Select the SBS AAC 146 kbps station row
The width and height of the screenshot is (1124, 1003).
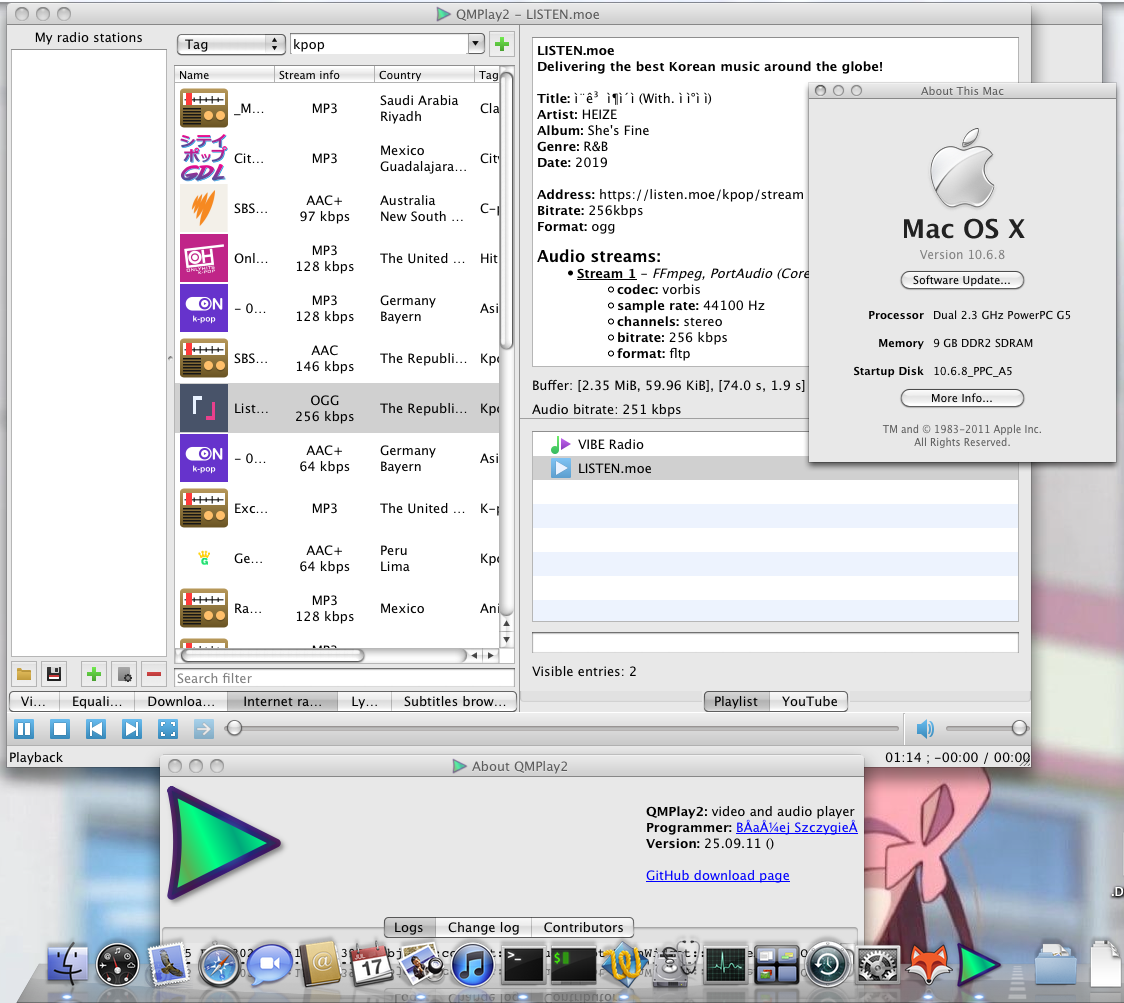point(337,358)
